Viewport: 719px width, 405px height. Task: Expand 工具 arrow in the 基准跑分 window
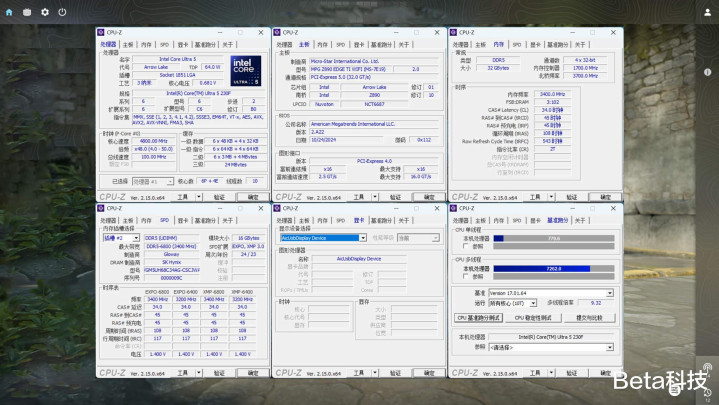(551, 373)
